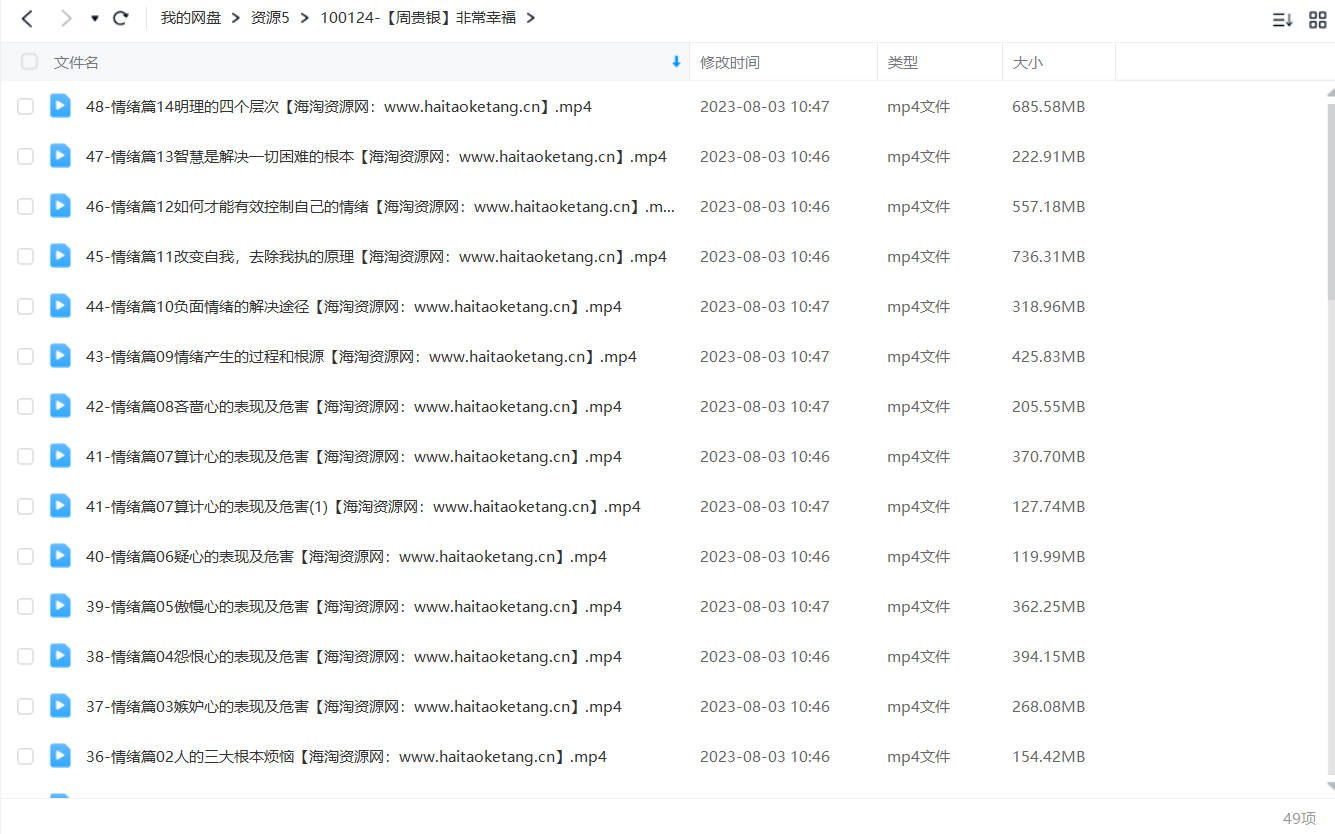Switch to grid view
1335x834 pixels.
(1317, 19)
